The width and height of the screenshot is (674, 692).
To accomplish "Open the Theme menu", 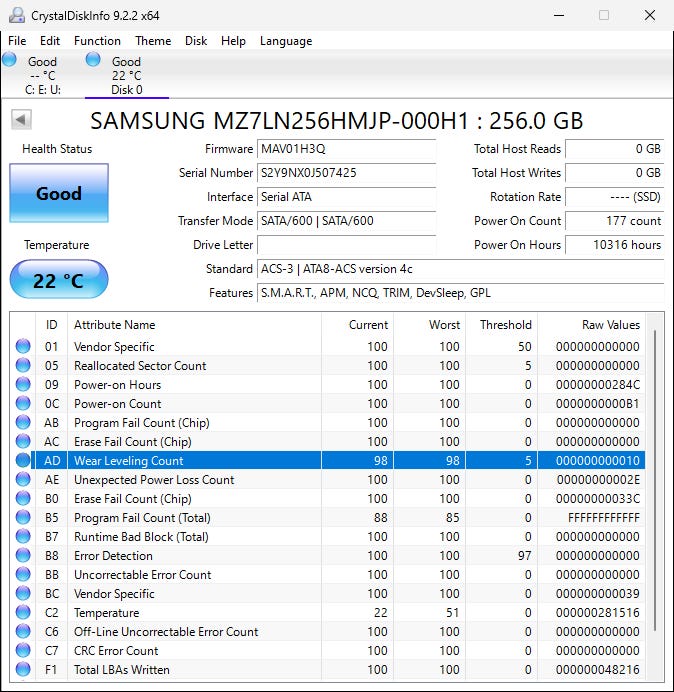I will 153,41.
